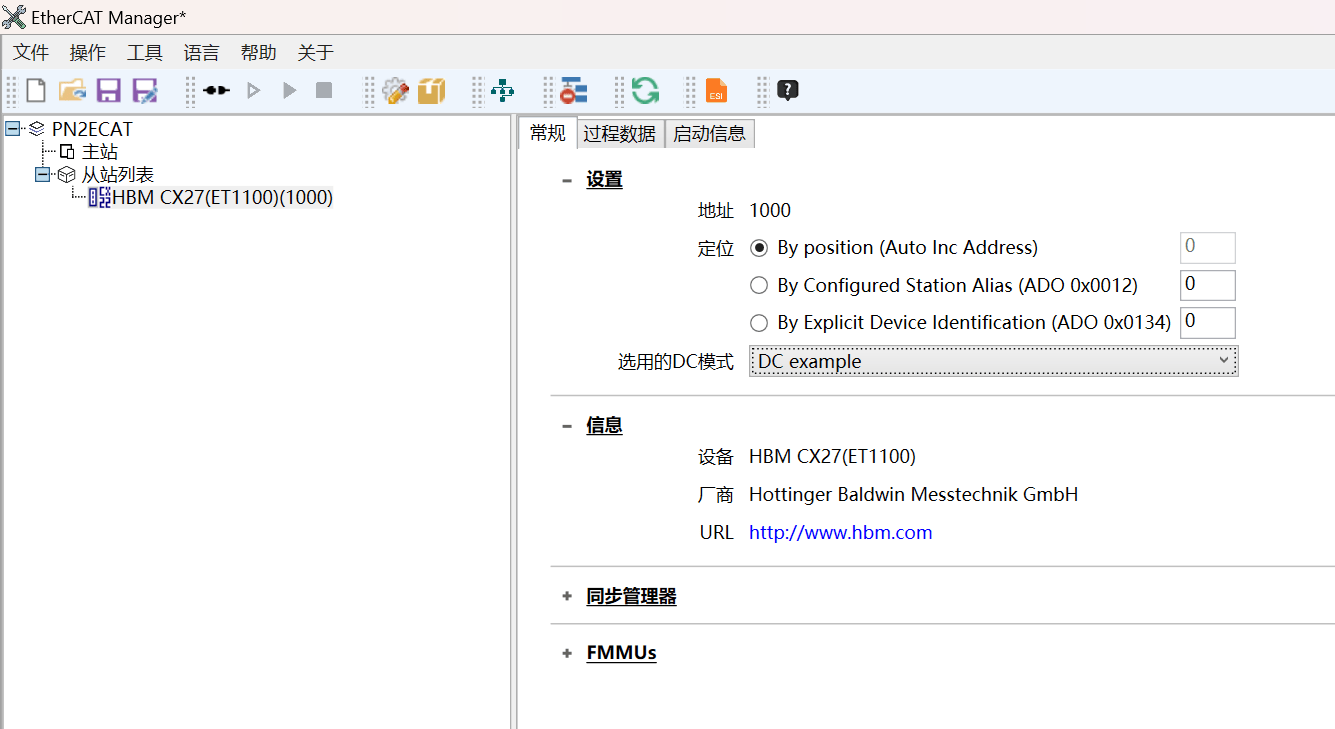The image size is (1335, 729).
Task: Select PN2ECAT root tree item
Action: tap(92, 129)
